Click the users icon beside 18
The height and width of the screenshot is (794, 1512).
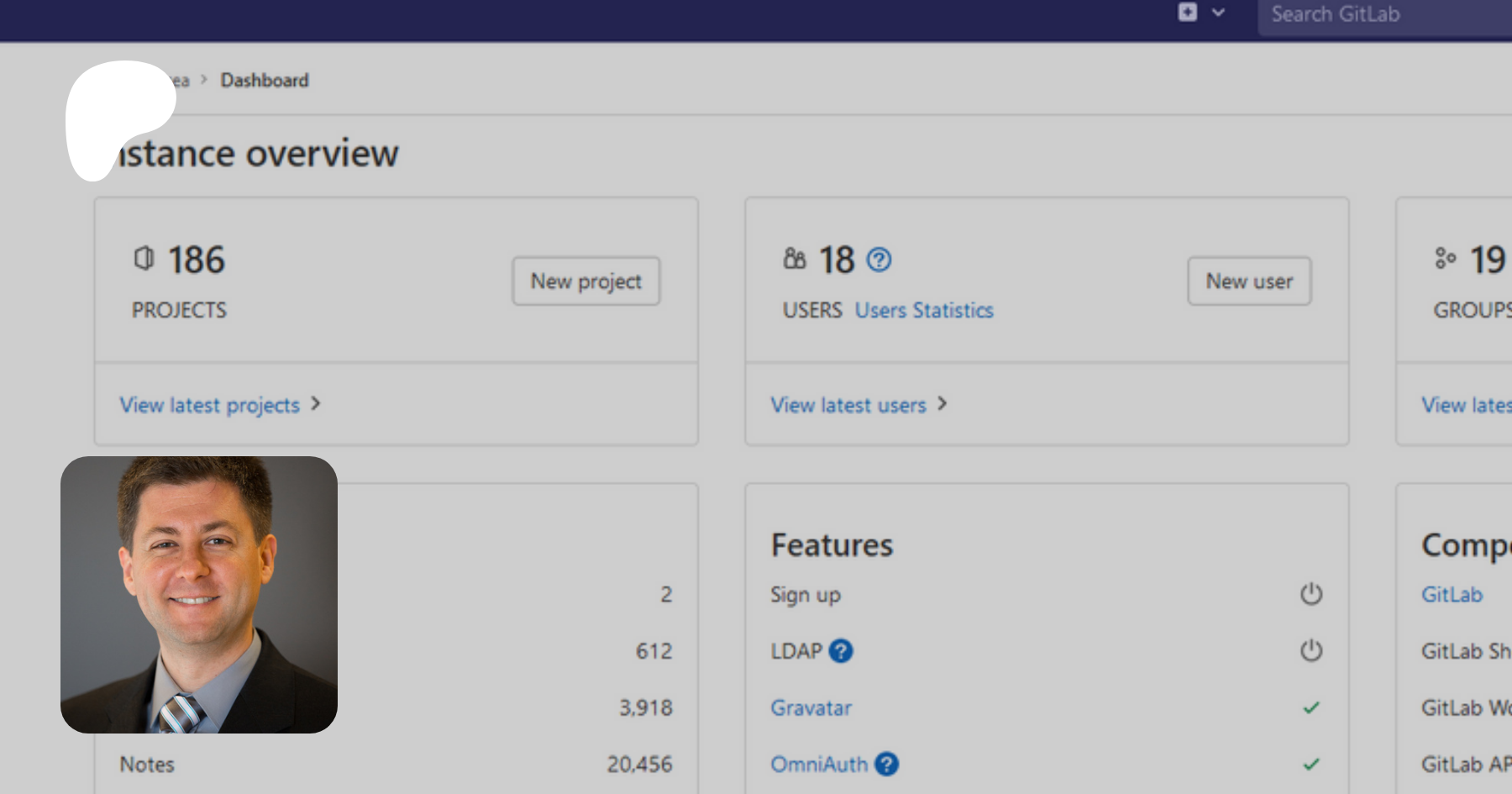[x=794, y=258]
